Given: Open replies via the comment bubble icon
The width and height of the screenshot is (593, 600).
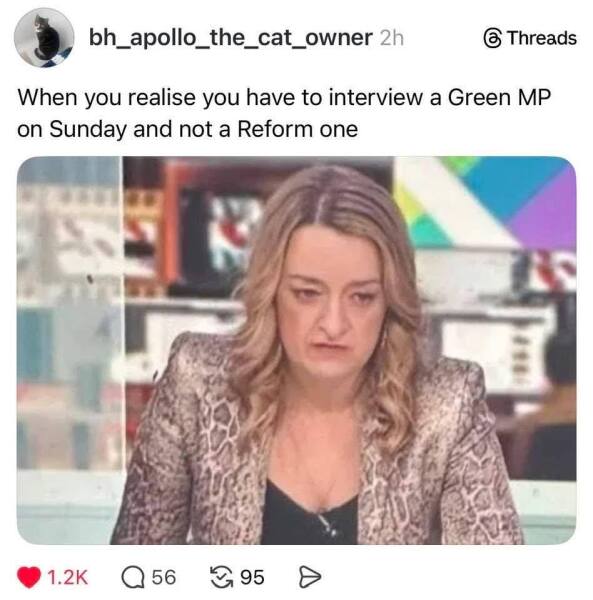Looking at the screenshot, I should [133, 577].
